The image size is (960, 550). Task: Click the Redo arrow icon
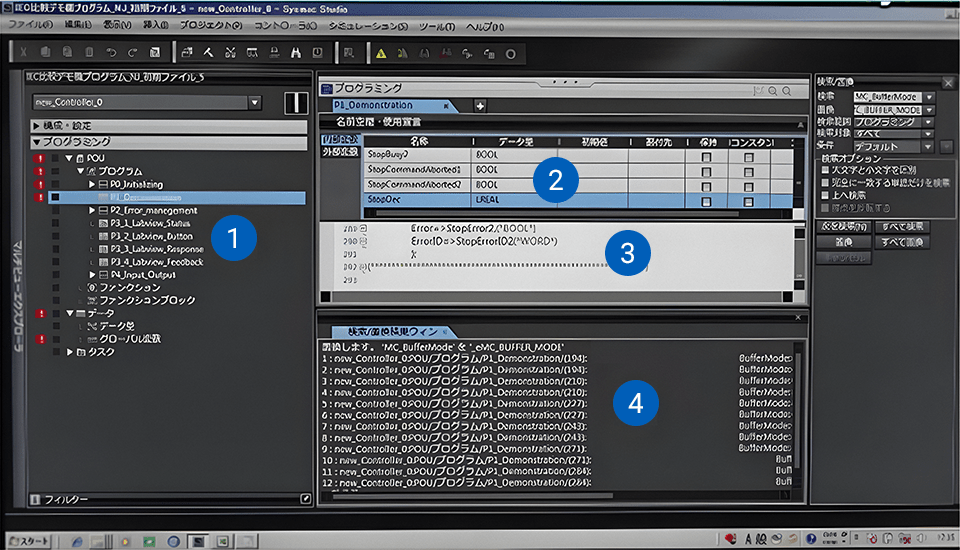pyautogui.click(x=133, y=53)
